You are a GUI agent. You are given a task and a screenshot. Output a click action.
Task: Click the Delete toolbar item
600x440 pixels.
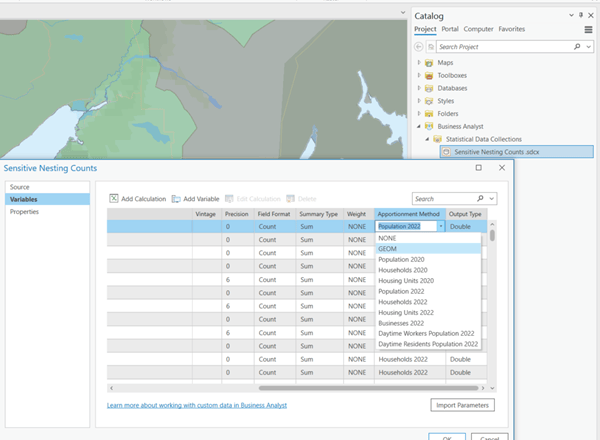[x=301, y=199]
